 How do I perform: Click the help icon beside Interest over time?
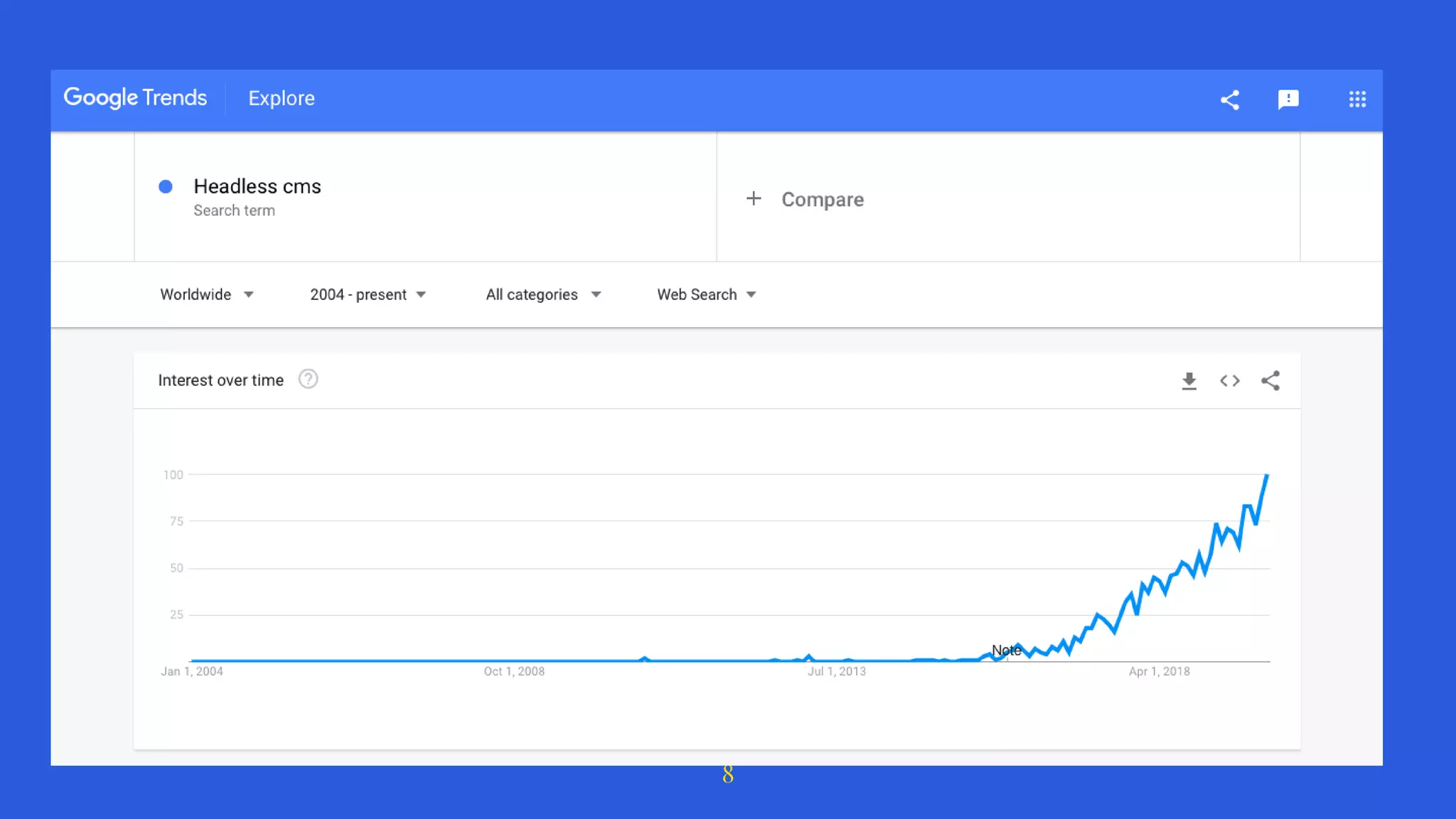click(x=308, y=380)
